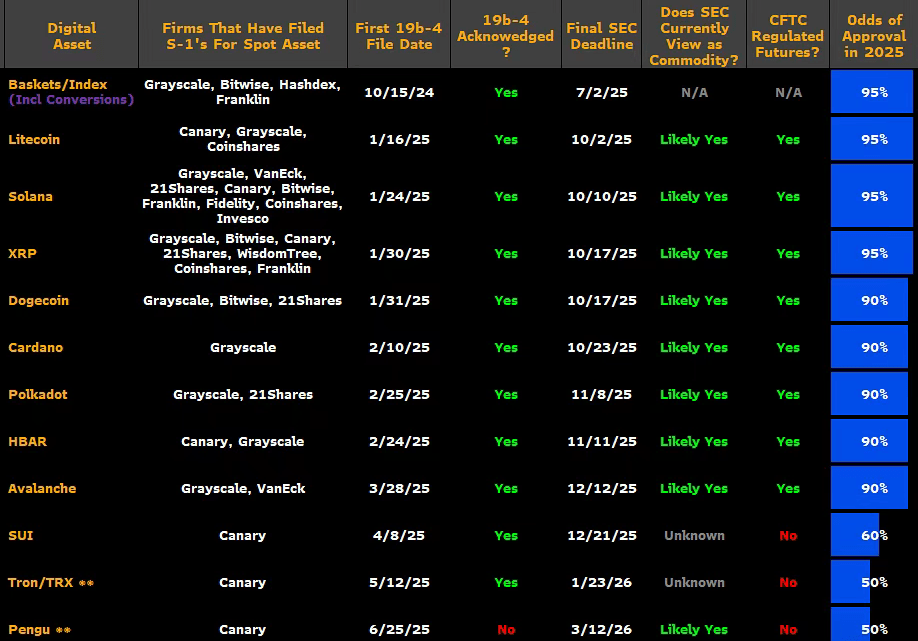This screenshot has height=641, width=918.
Task: Select the Polkadot asset name
Action: click(x=38, y=395)
